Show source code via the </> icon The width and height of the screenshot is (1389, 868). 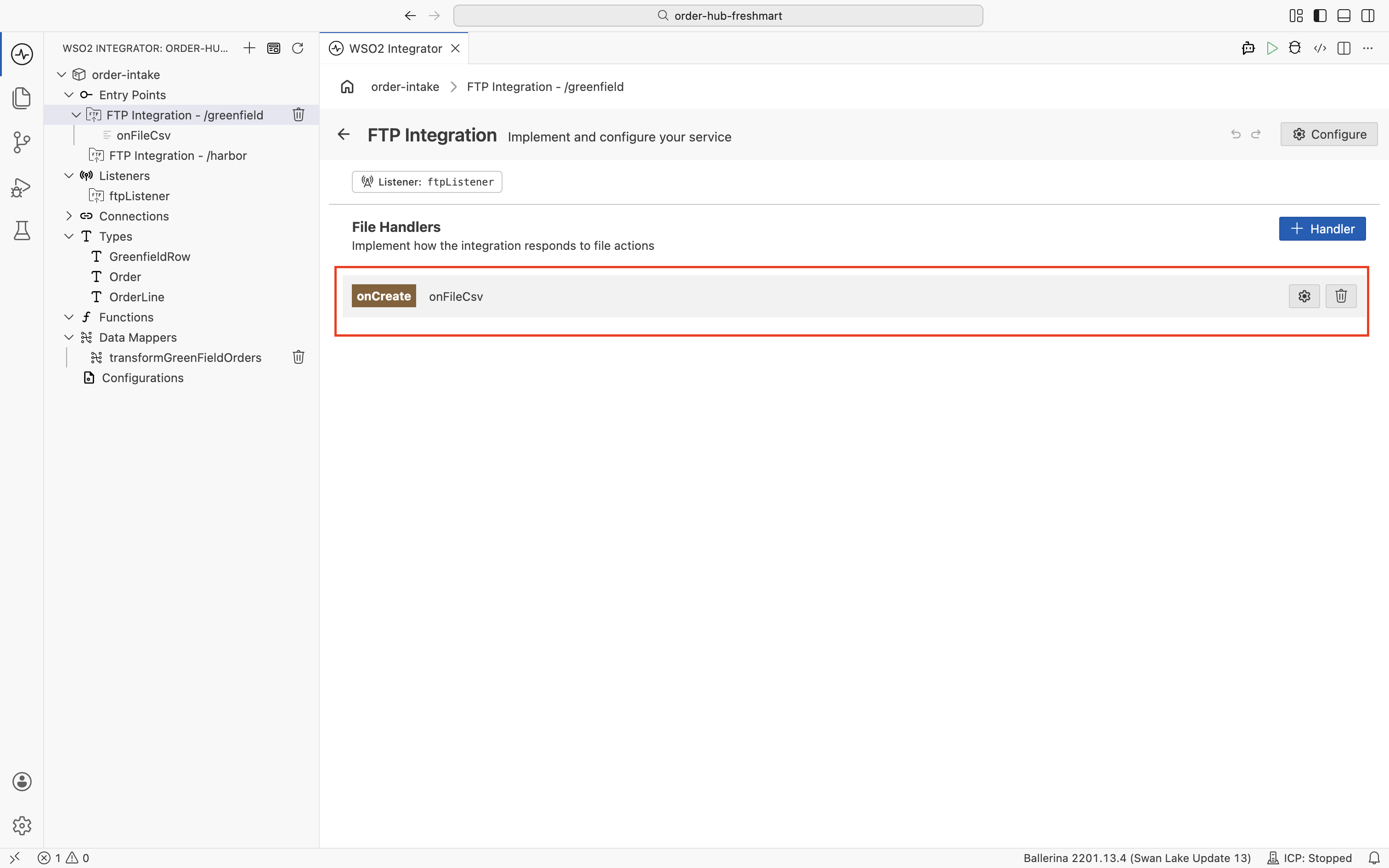(x=1320, y=48)
